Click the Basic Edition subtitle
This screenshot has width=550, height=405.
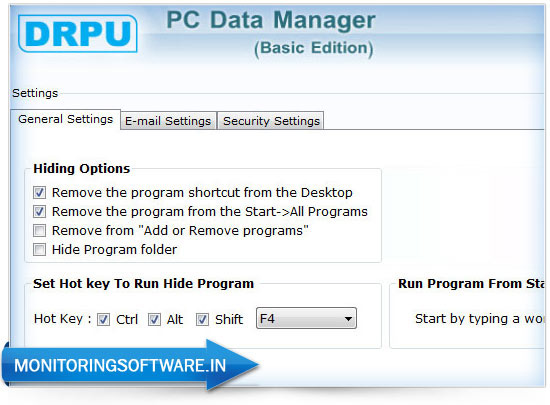pyautogui.click(x=314, y=48)
